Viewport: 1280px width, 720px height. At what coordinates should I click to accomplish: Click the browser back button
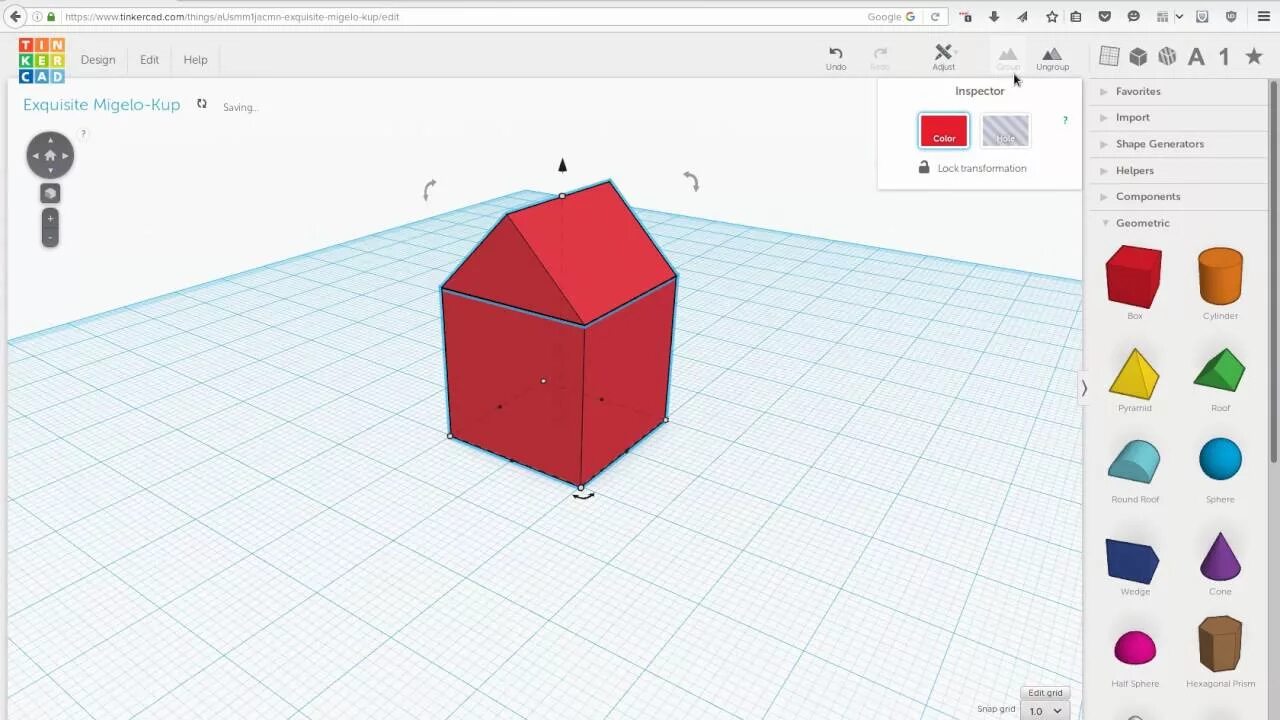point(15,16)
